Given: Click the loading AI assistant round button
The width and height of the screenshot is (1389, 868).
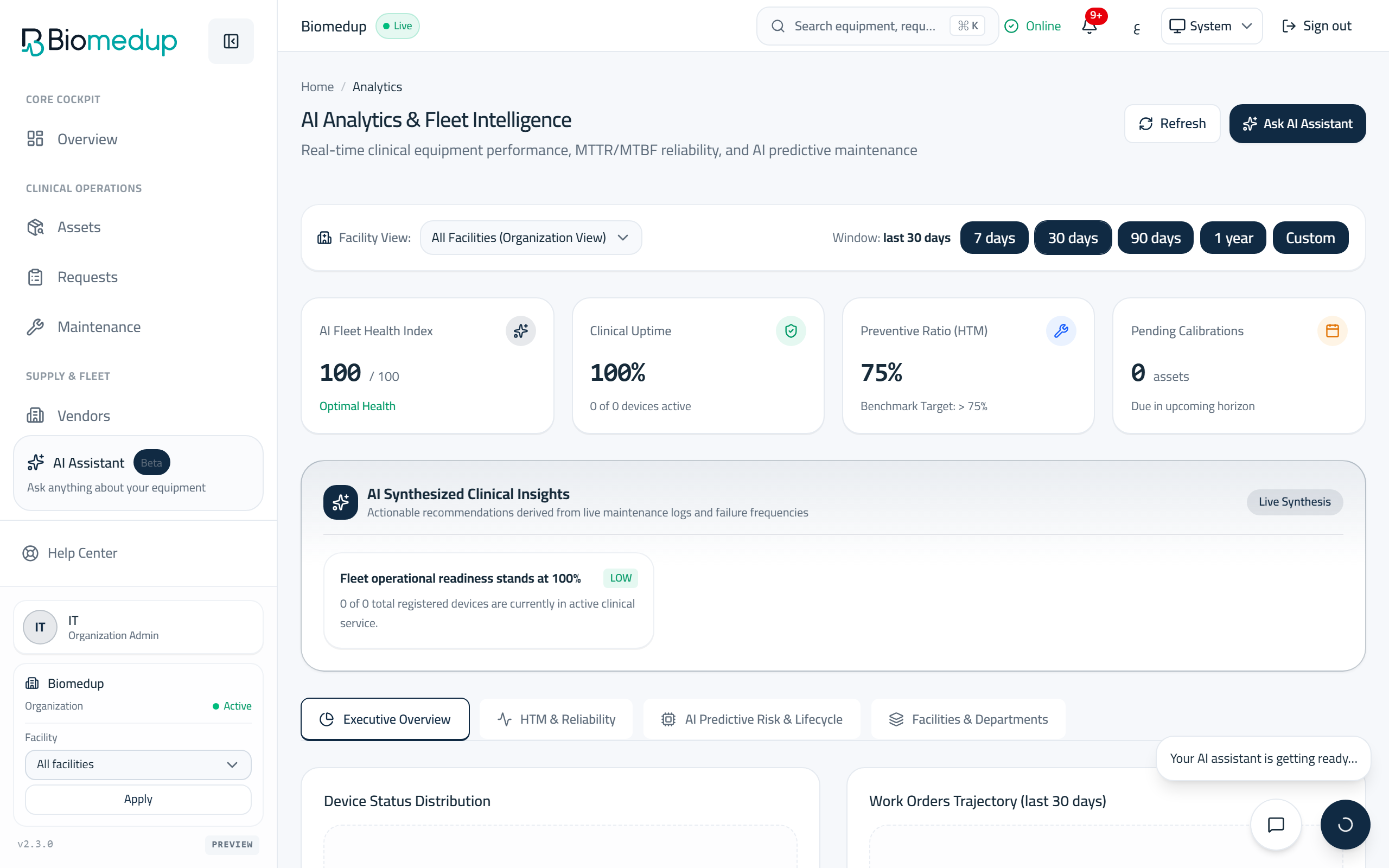Looking at the screenshot, I should [1345, 825].
